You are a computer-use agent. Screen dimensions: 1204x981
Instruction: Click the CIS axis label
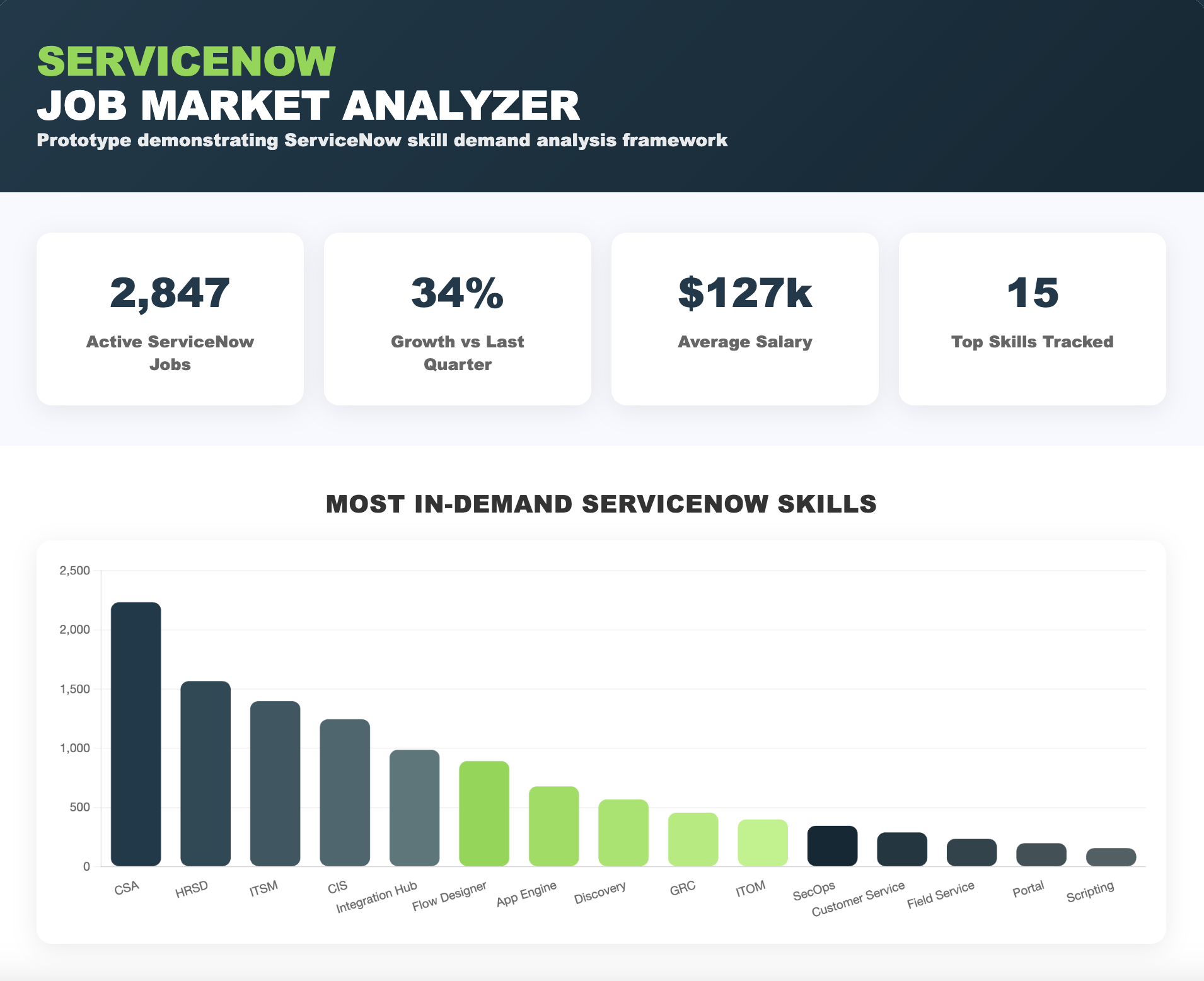point(337,887)
